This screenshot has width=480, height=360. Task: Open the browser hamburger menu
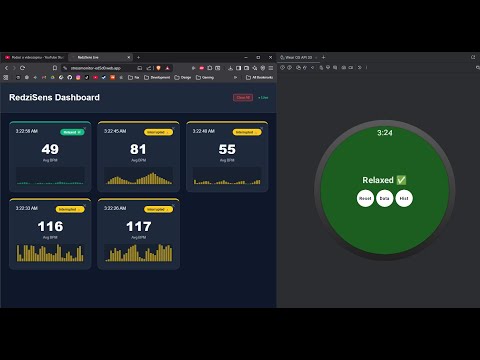click(271, 68)
